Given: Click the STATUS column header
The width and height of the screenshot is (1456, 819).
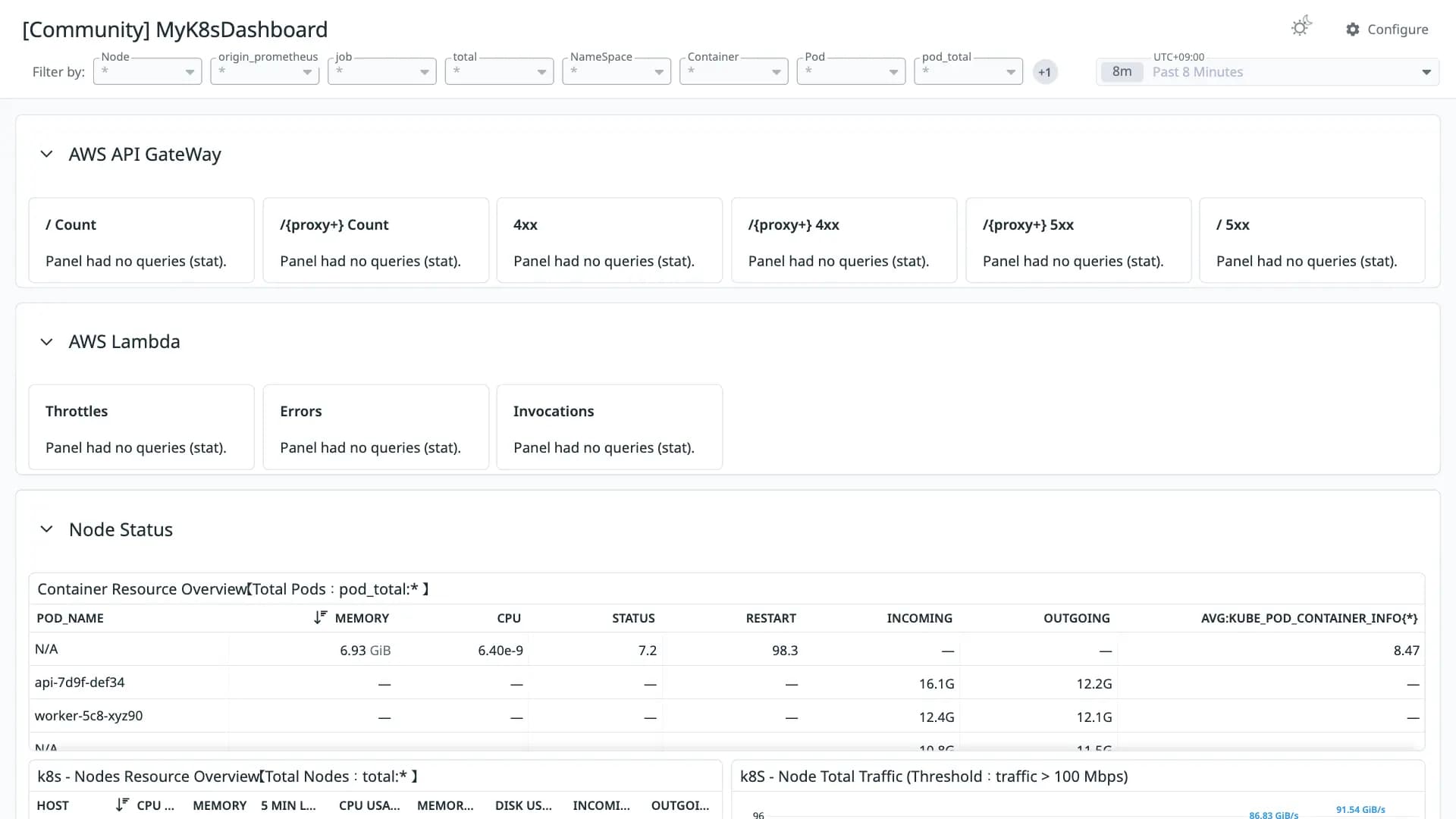Looking at the screenshot, I should point(633,618).
